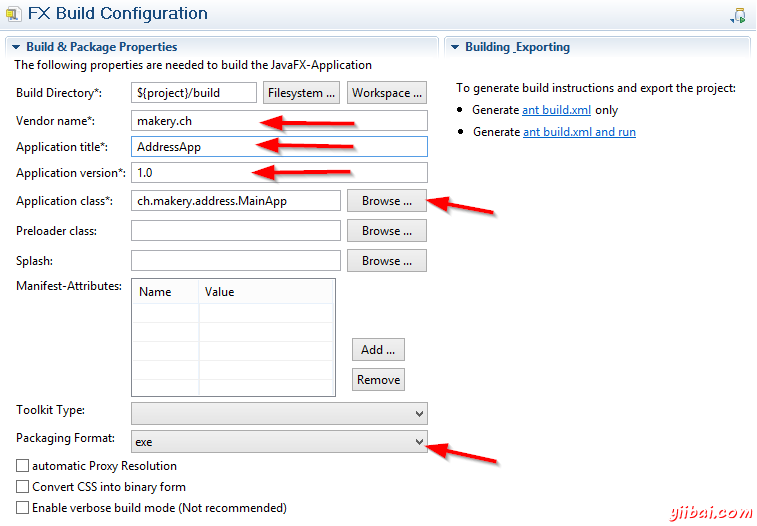The image size is (757, 526).
Task: Remove the selected manifest attribute
Action: (378, 380)
